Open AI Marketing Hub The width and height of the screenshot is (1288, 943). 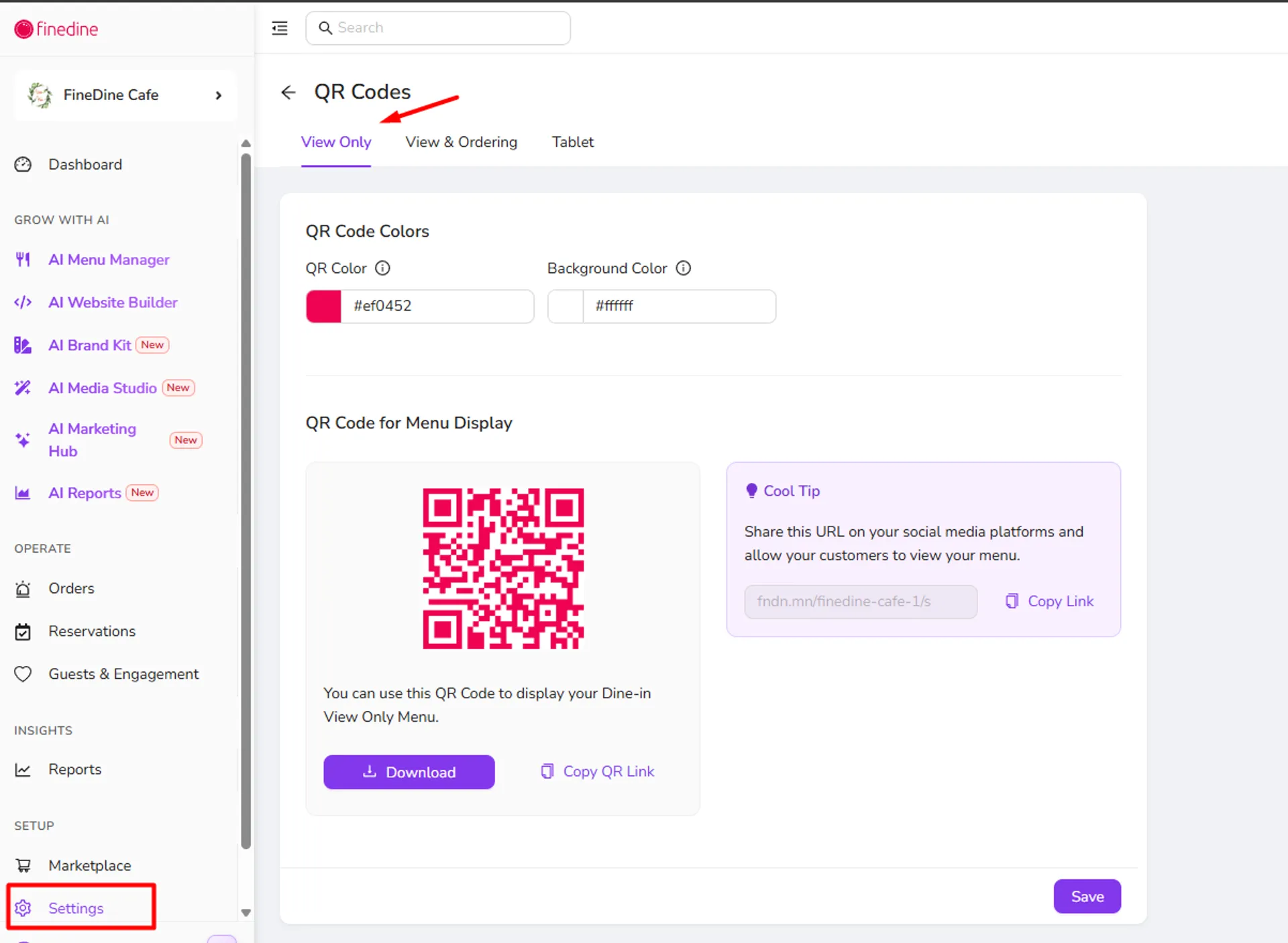[93, 440]
